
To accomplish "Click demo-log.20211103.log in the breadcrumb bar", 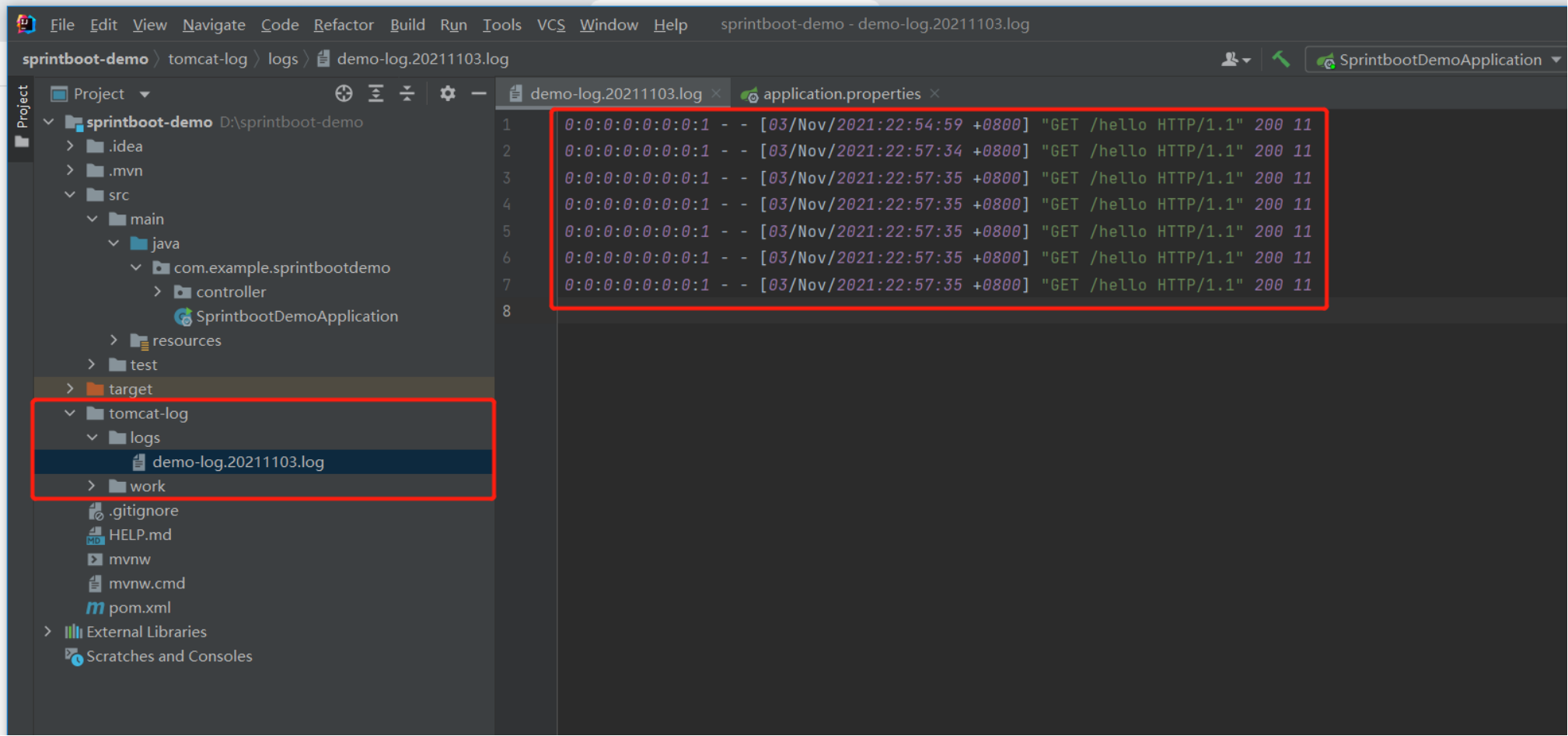I will coord(422,59).
